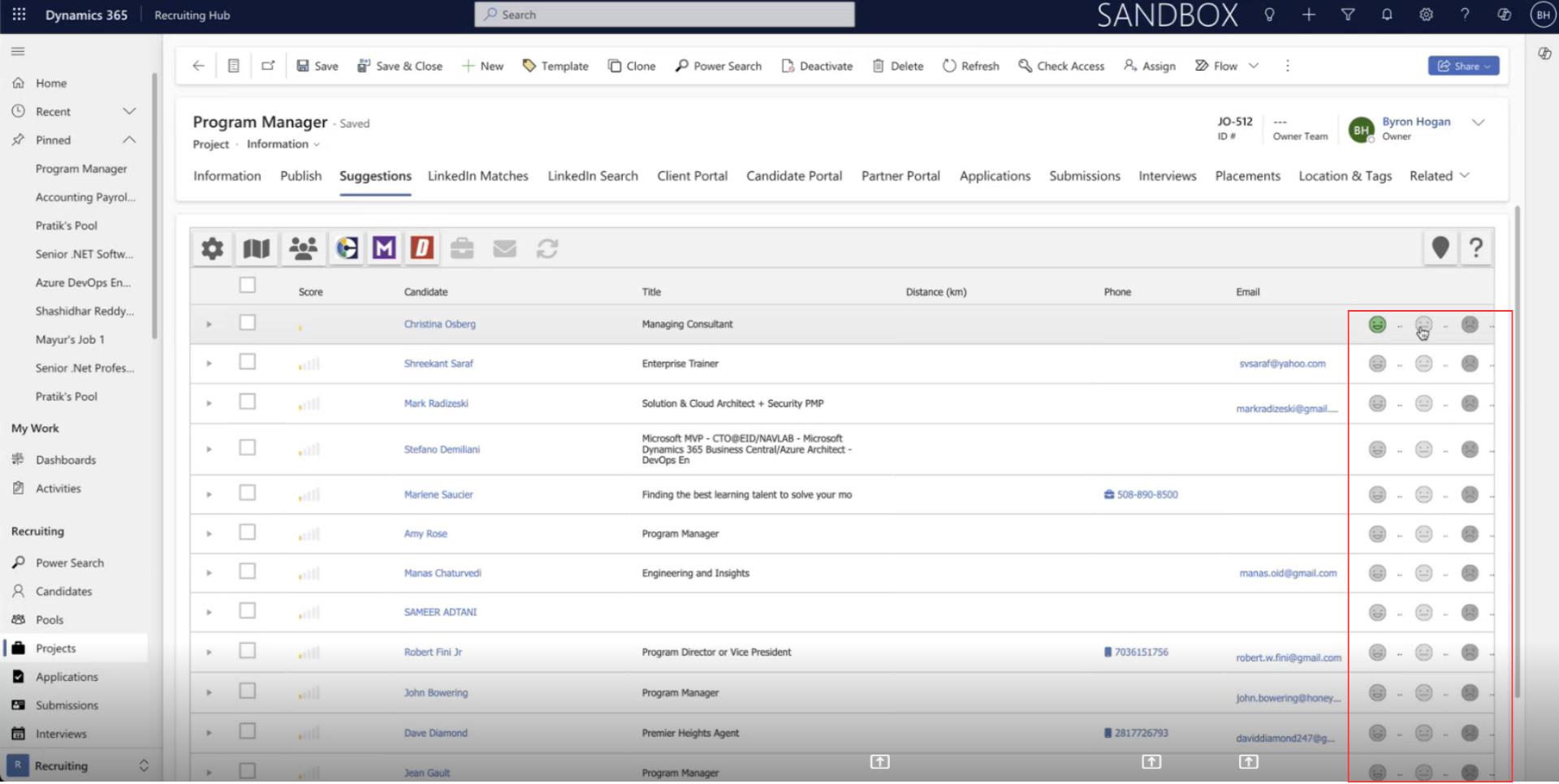Open the Placements tab
1559x784 pixels.
point(1247,176)
